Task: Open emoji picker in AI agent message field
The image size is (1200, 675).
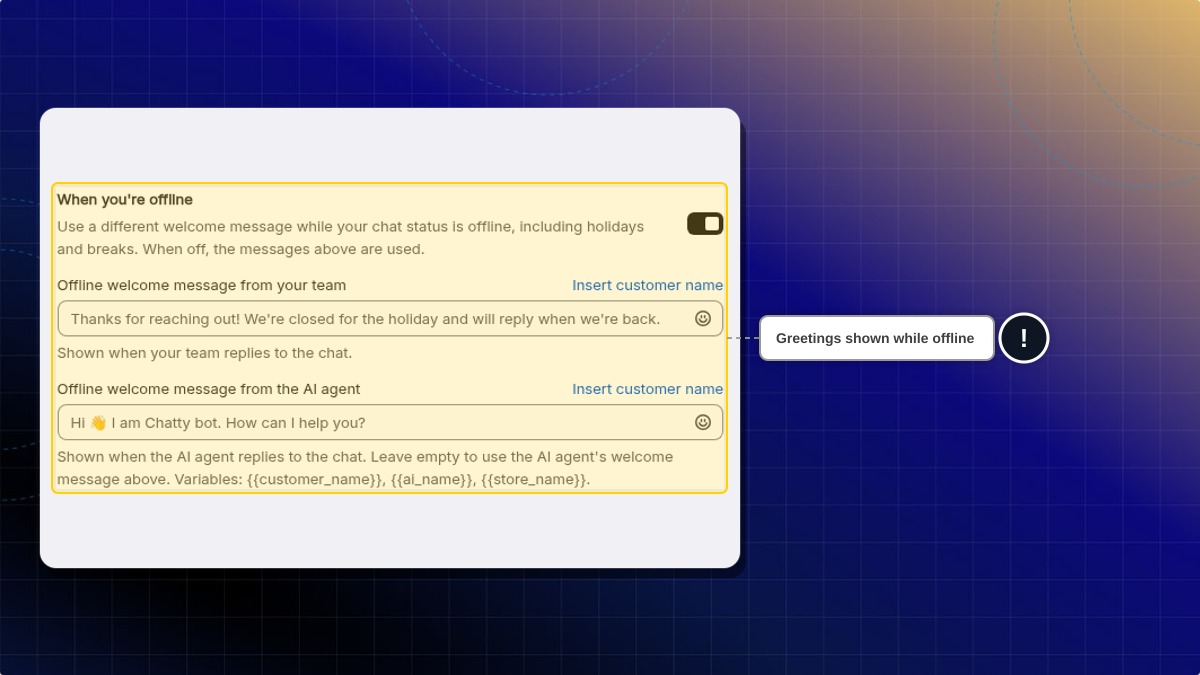Action: click(x=703, y=422)
